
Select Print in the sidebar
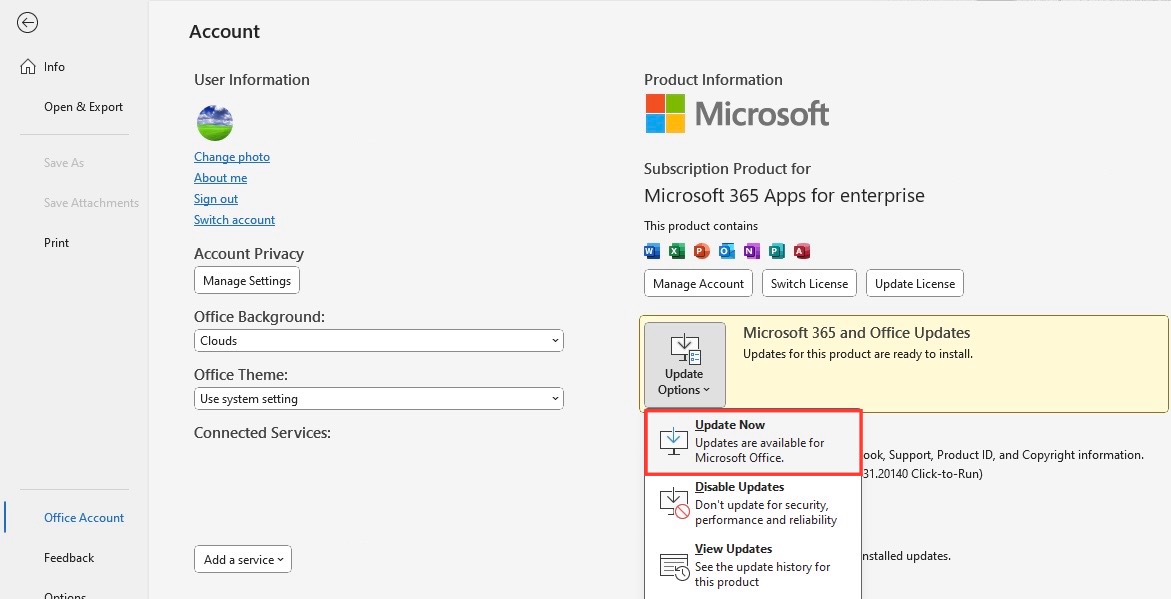coord(56,243)
